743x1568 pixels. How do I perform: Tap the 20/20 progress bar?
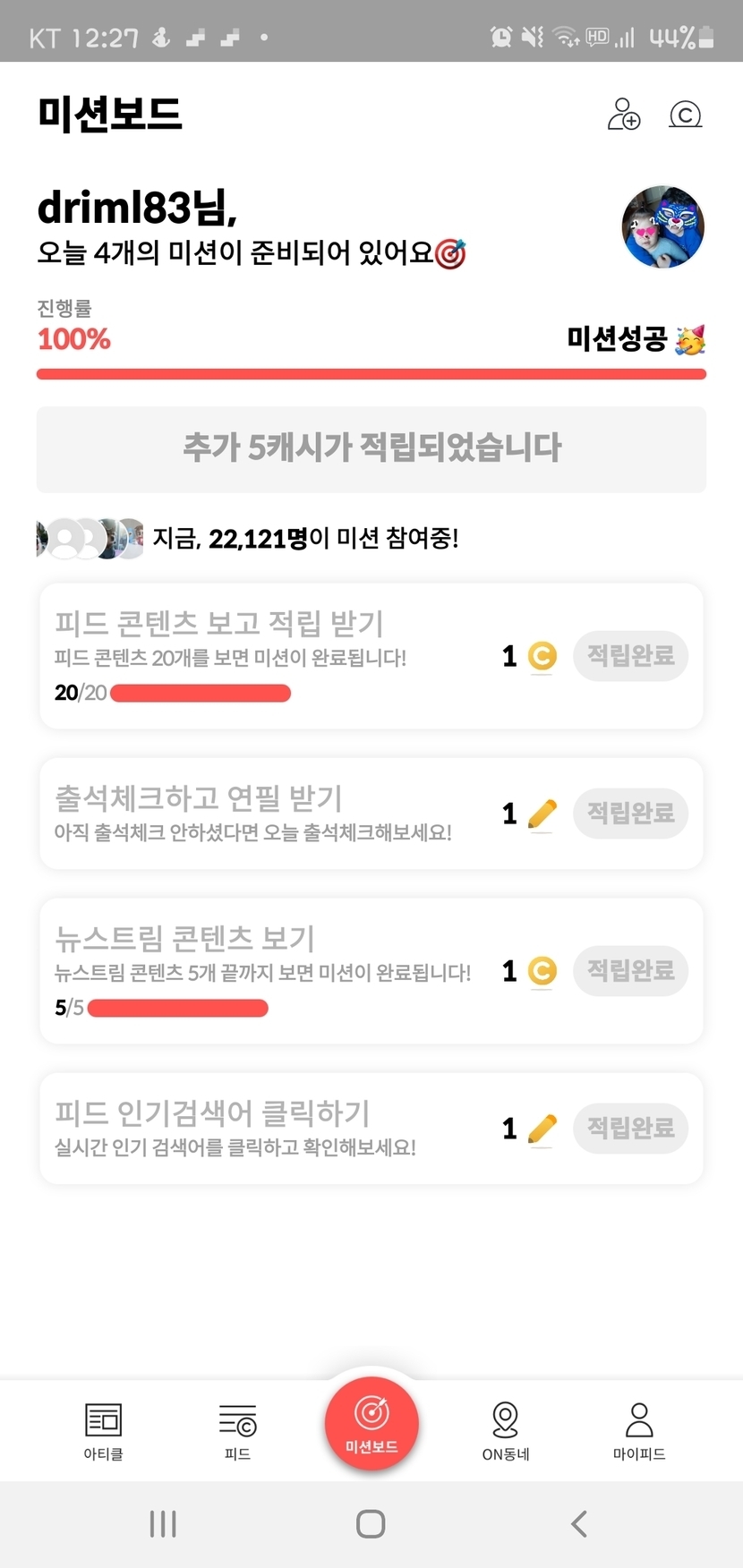pyautogui.click(x=201, y=694)
